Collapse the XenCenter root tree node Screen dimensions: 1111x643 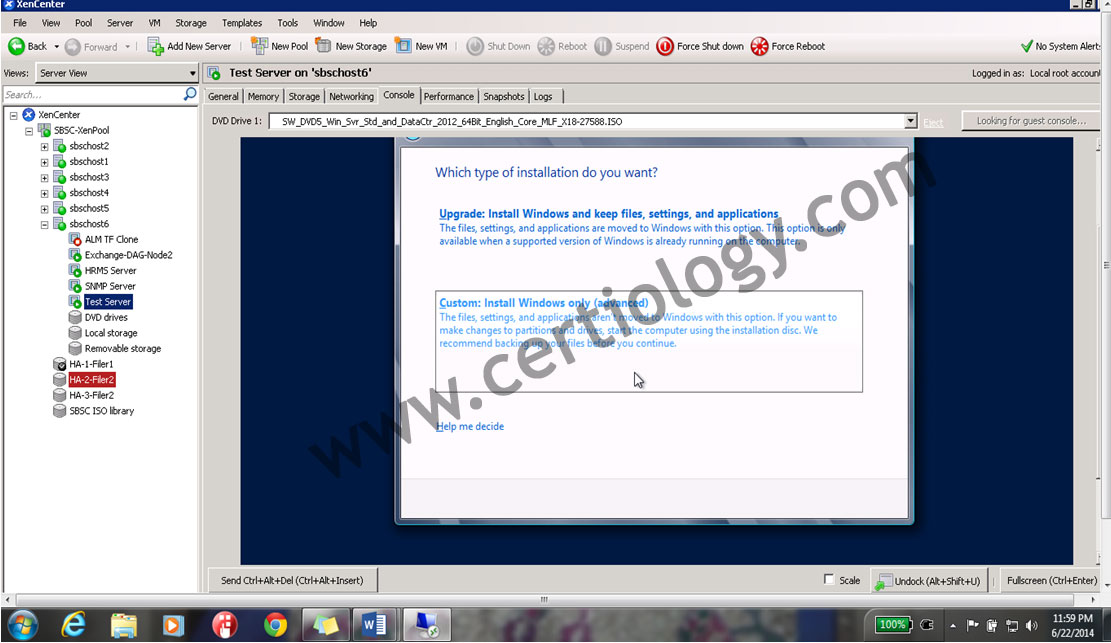(x=13, y=115)
